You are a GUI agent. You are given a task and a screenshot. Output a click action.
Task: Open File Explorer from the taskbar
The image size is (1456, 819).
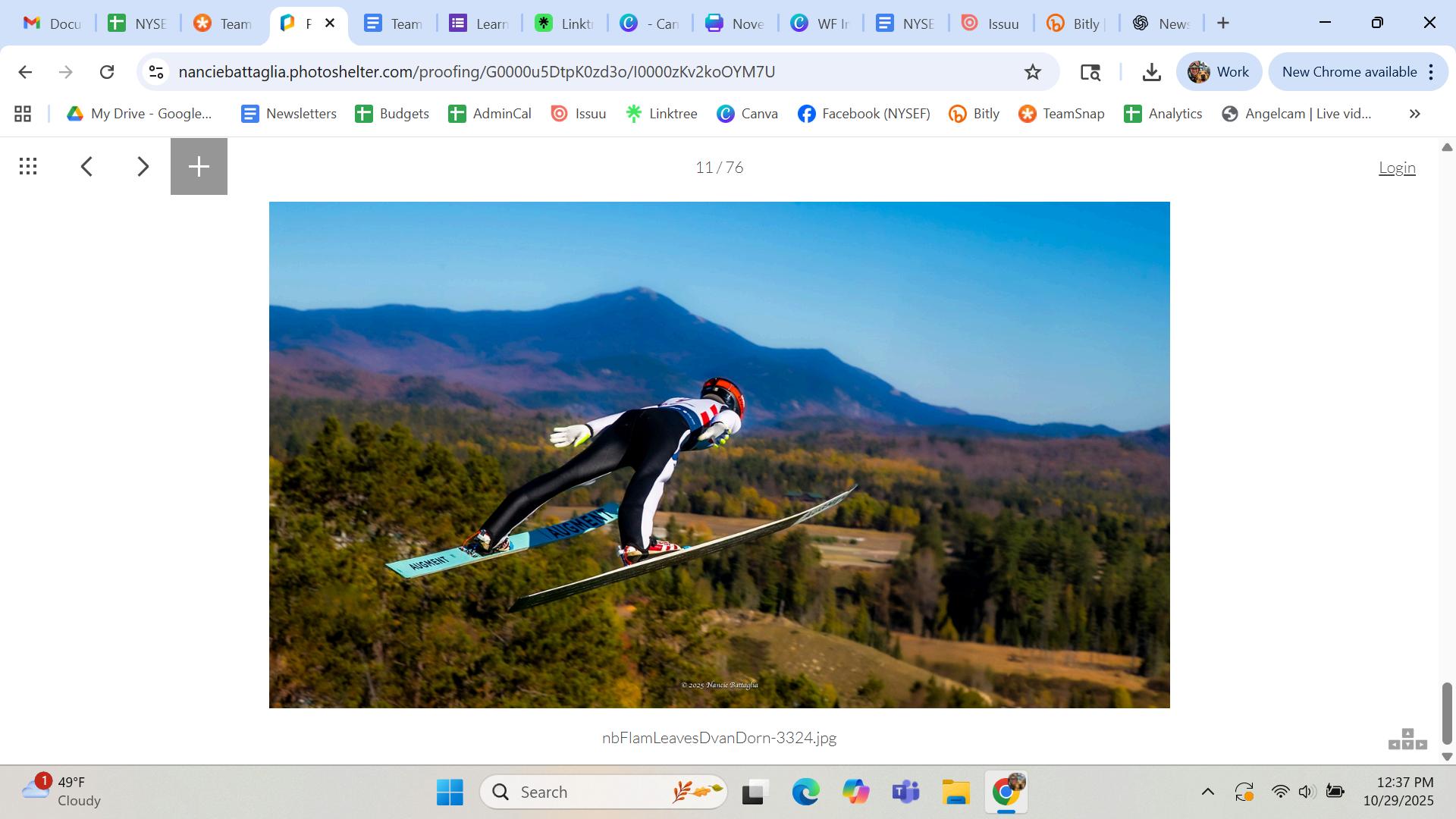pyautogui.click(x=955, y=792)
